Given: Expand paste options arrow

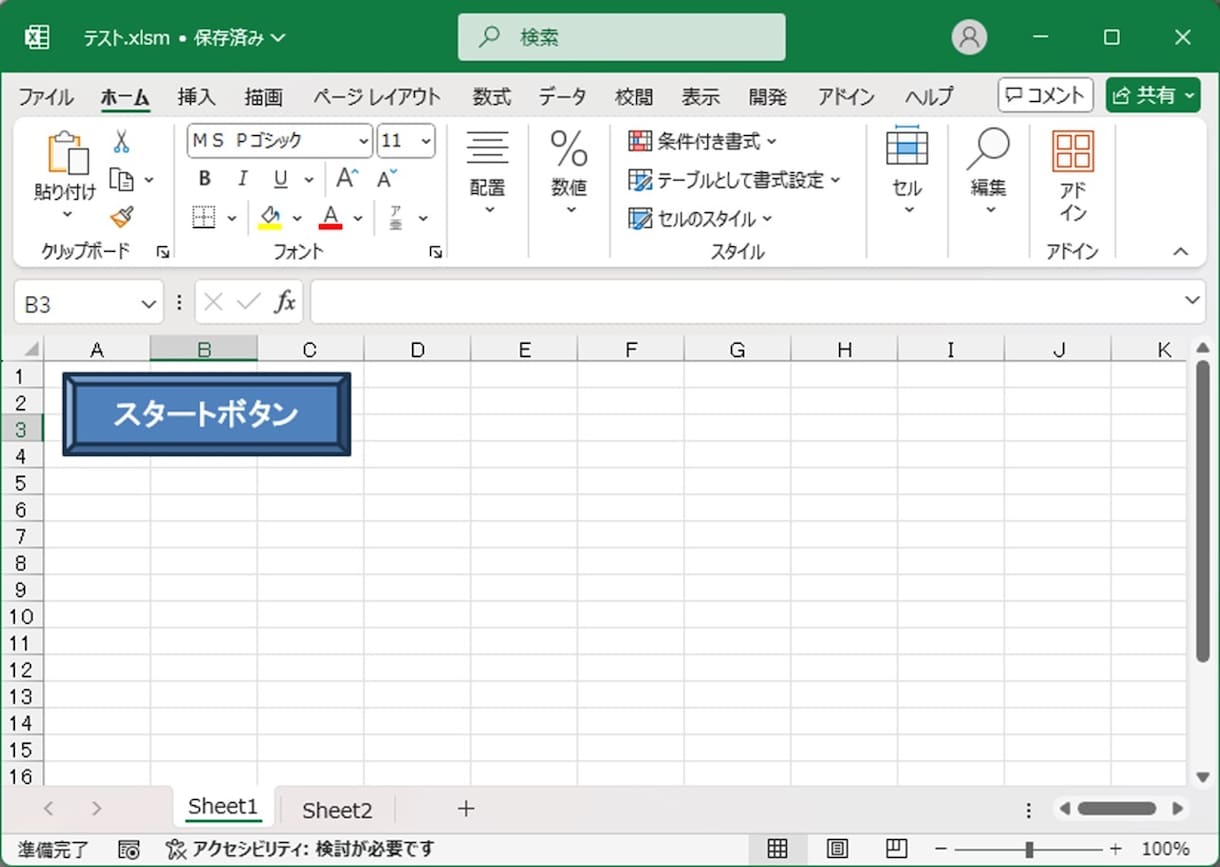Looking at the screenshot, I should pyautogui.click(x=67, y=213).
